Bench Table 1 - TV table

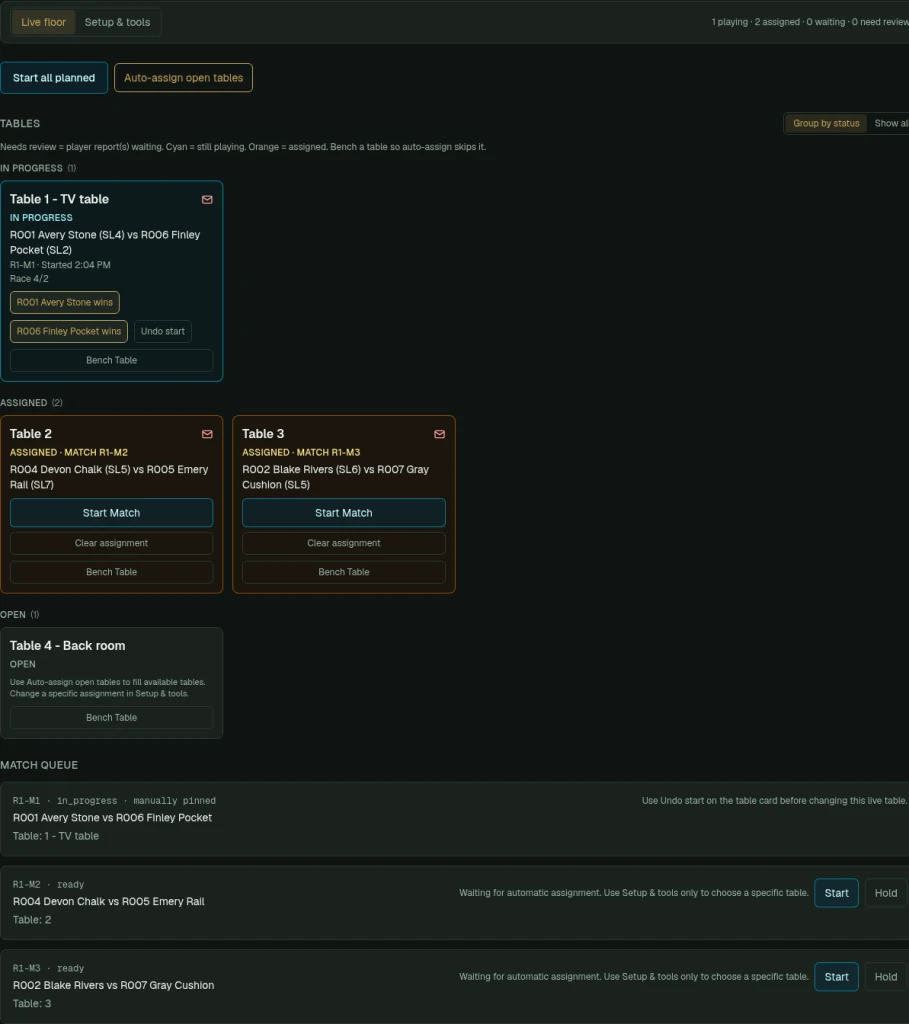(112, 360)
